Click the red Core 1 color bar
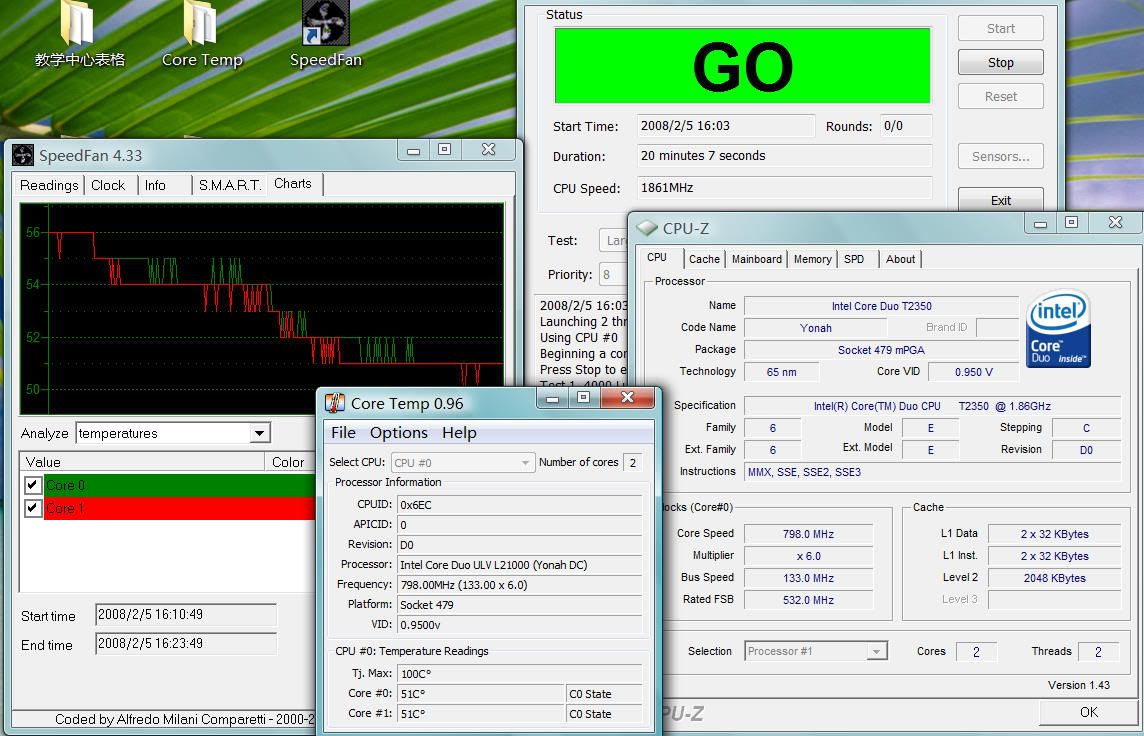 [179, 508]
